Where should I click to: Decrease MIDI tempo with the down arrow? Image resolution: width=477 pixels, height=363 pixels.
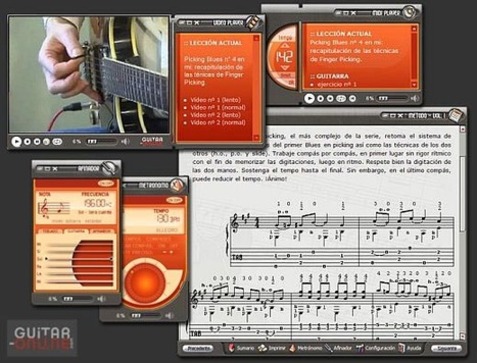(x=286, y=68)
